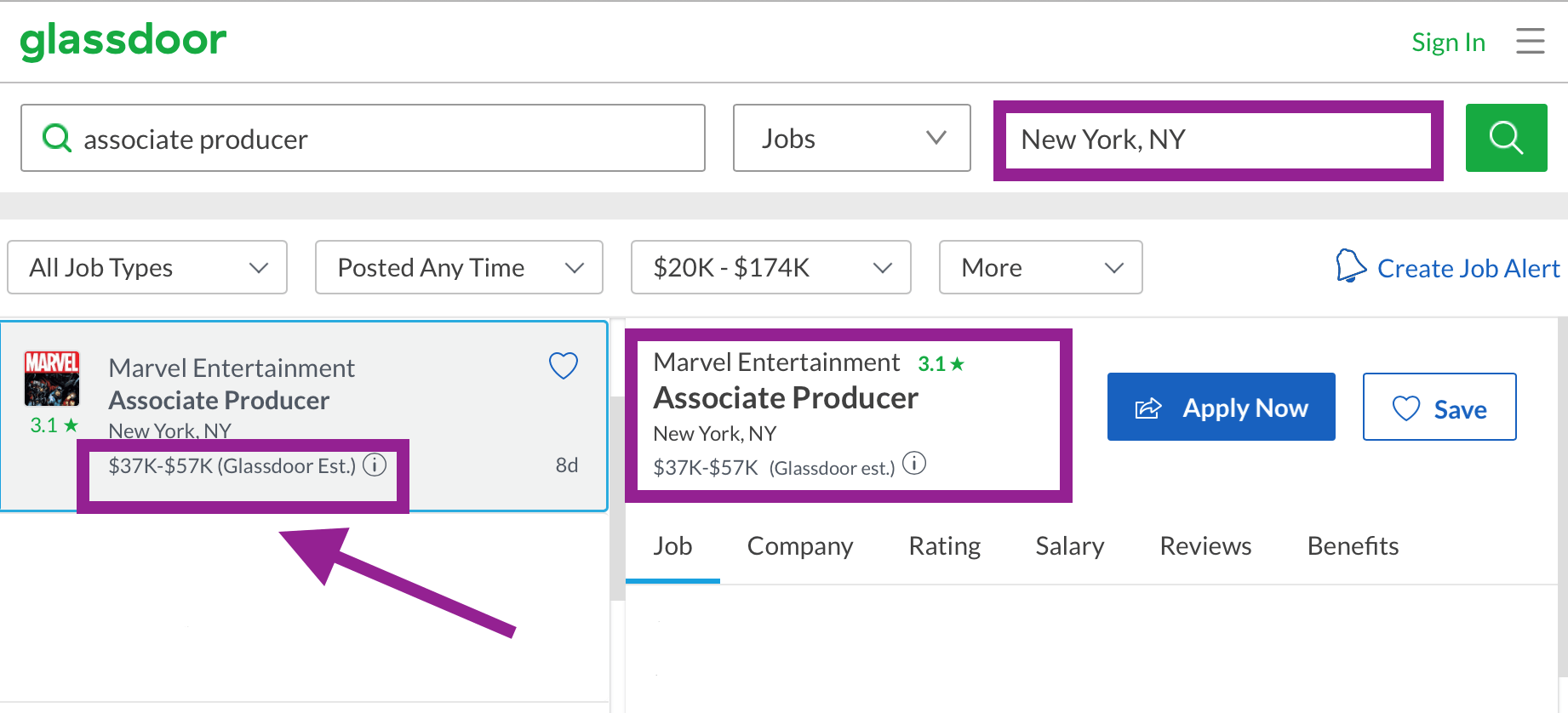Click the New York, NY location field
1568x713 pixels.
pos(1217,140)
